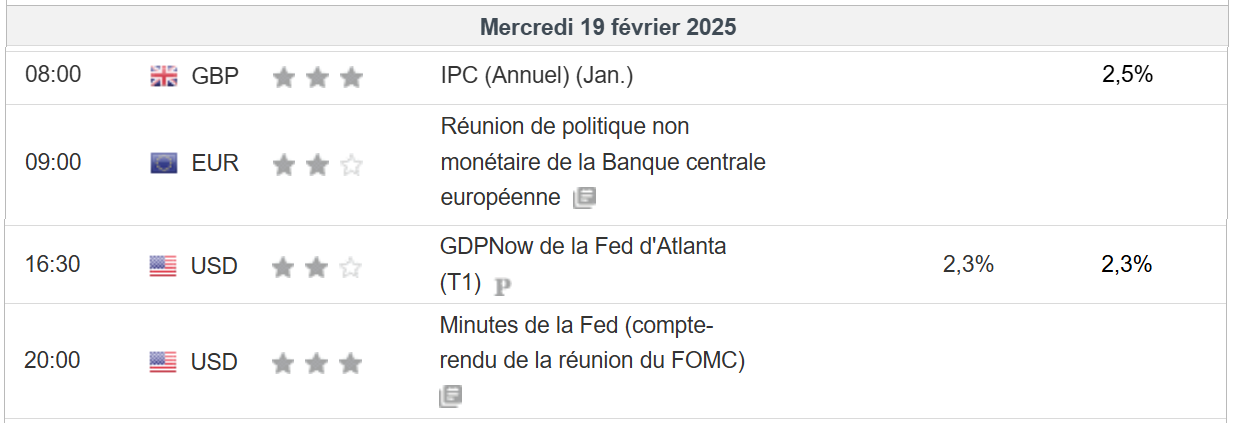Click the preliminary 'P' icon beside (T1)
Viewport: 1233px width, 425px height.
point(503,286)
